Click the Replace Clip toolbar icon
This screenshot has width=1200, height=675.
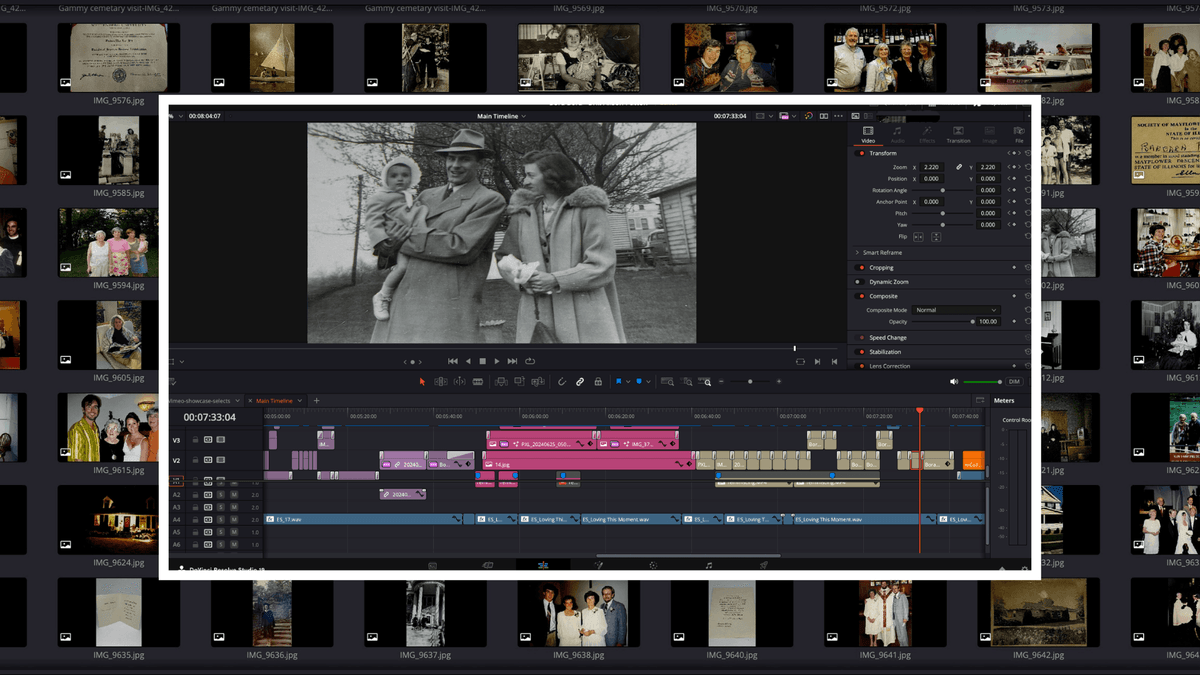click(x=538, y=381)
